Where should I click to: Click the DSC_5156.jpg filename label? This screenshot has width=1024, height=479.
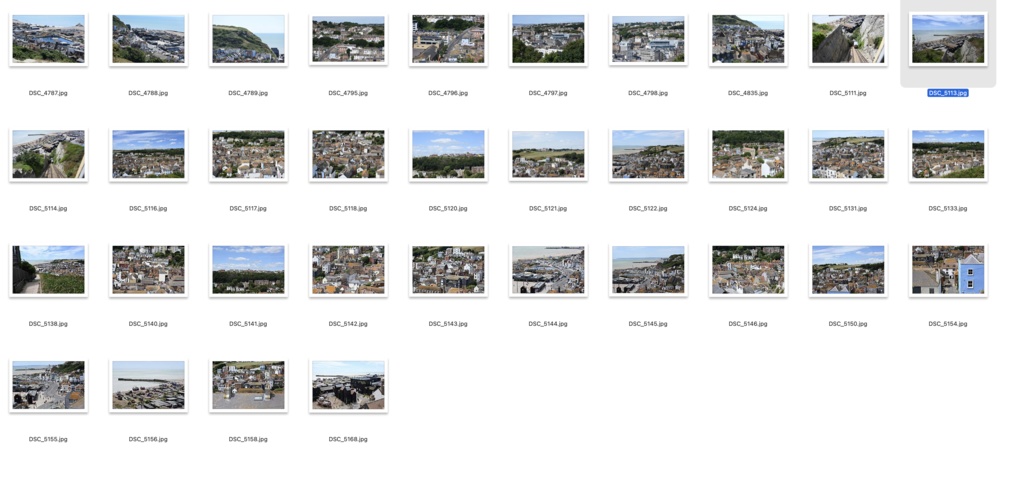pyautogui.click(x=148, y=439)
